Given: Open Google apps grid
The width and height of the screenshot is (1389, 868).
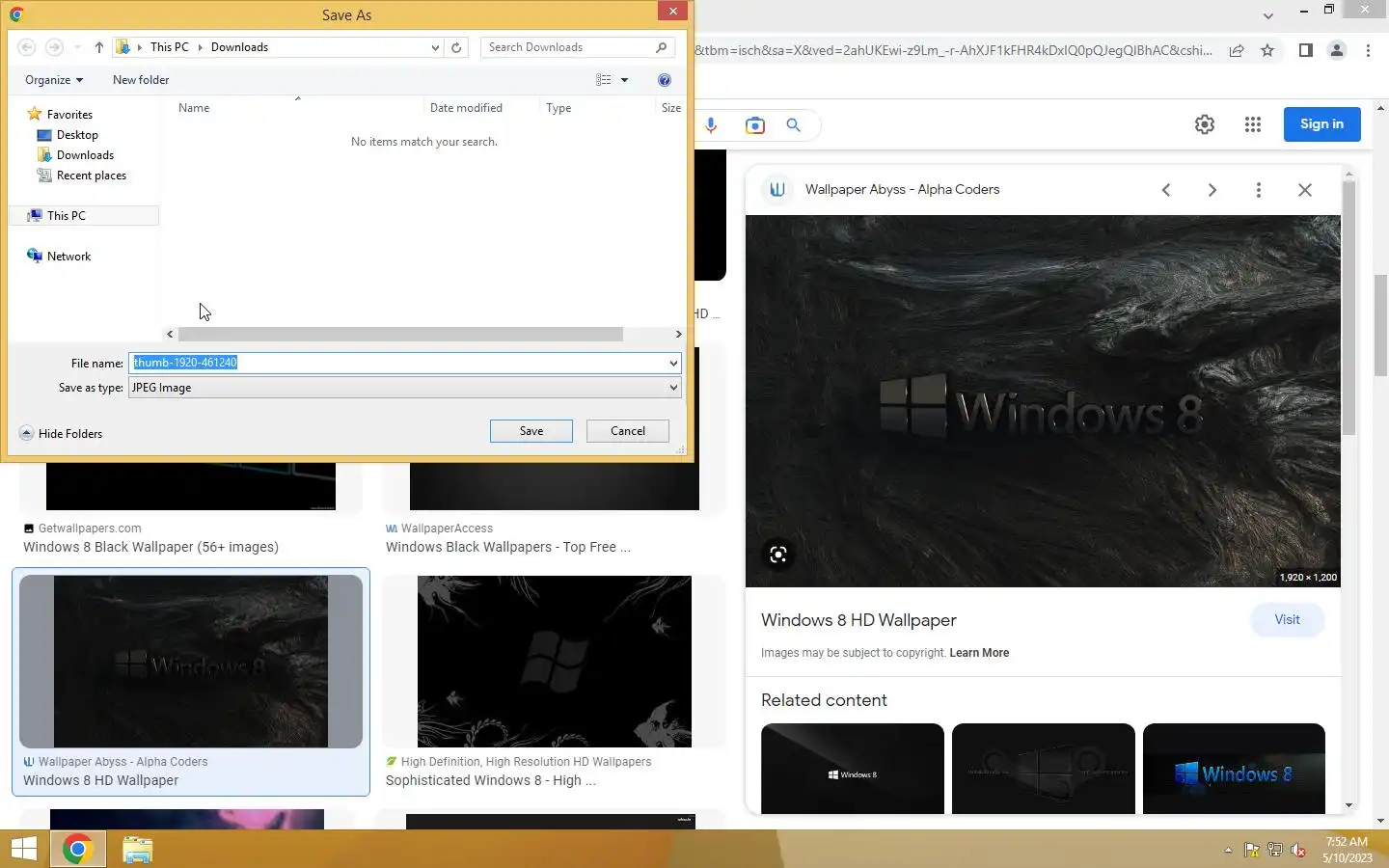Looking at the screenshot, I should pyautogui.click(x=1253, y=124).
